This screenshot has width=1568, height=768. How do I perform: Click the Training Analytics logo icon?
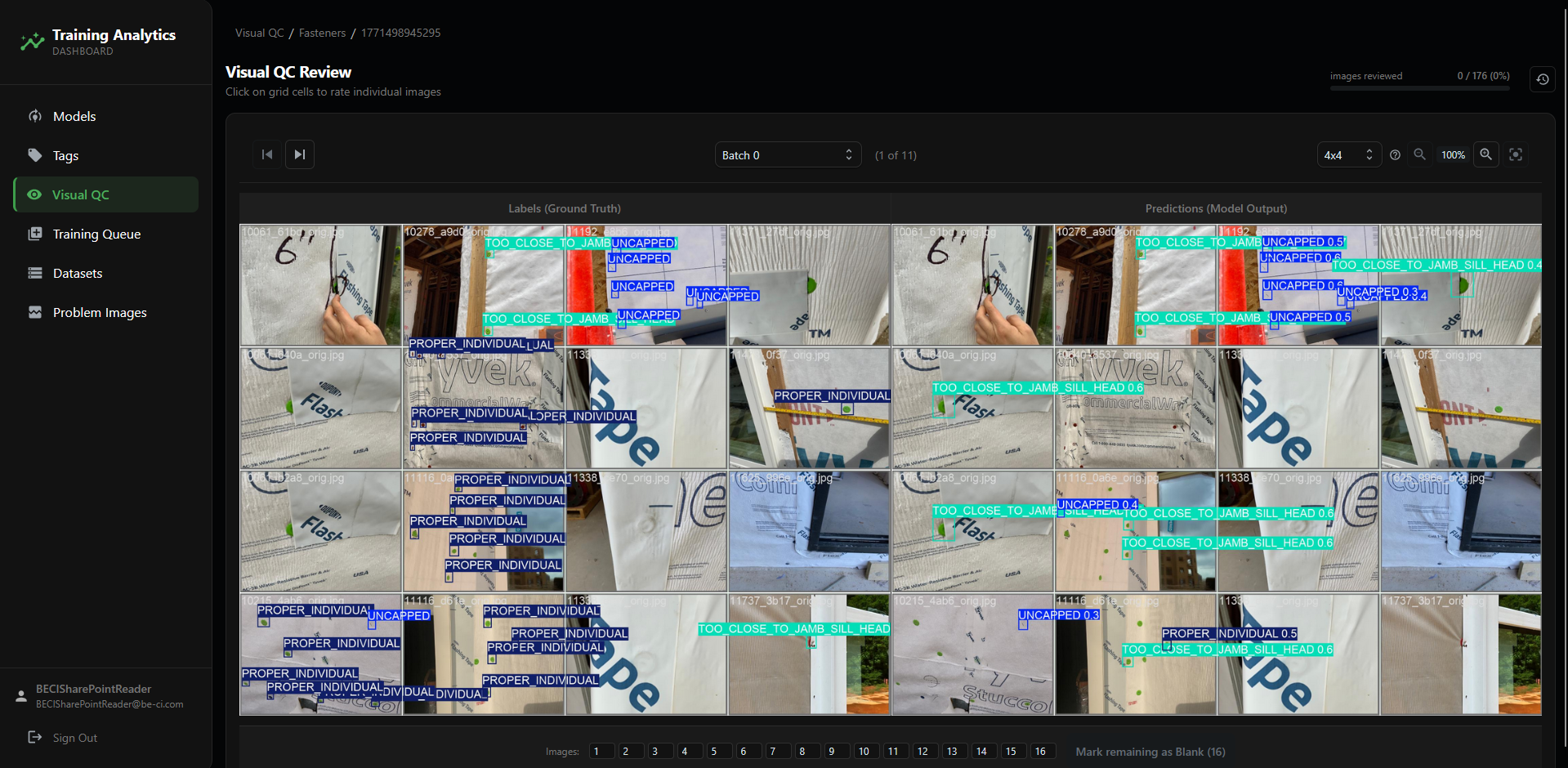33,42
